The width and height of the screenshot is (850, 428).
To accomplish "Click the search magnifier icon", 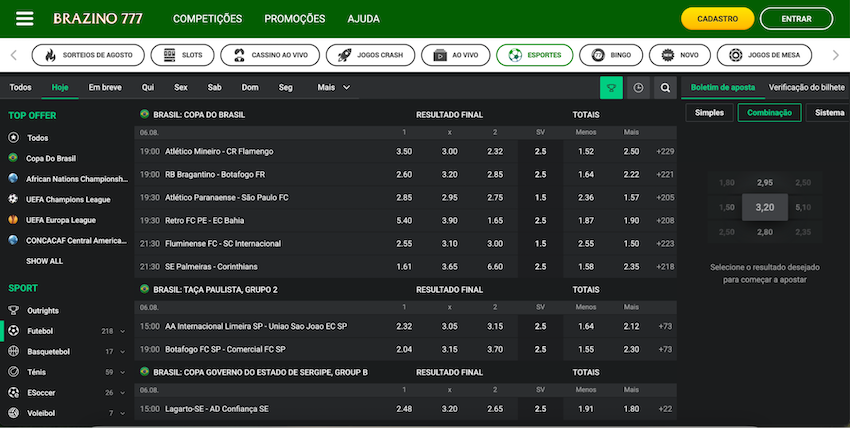I will (665, 88).
